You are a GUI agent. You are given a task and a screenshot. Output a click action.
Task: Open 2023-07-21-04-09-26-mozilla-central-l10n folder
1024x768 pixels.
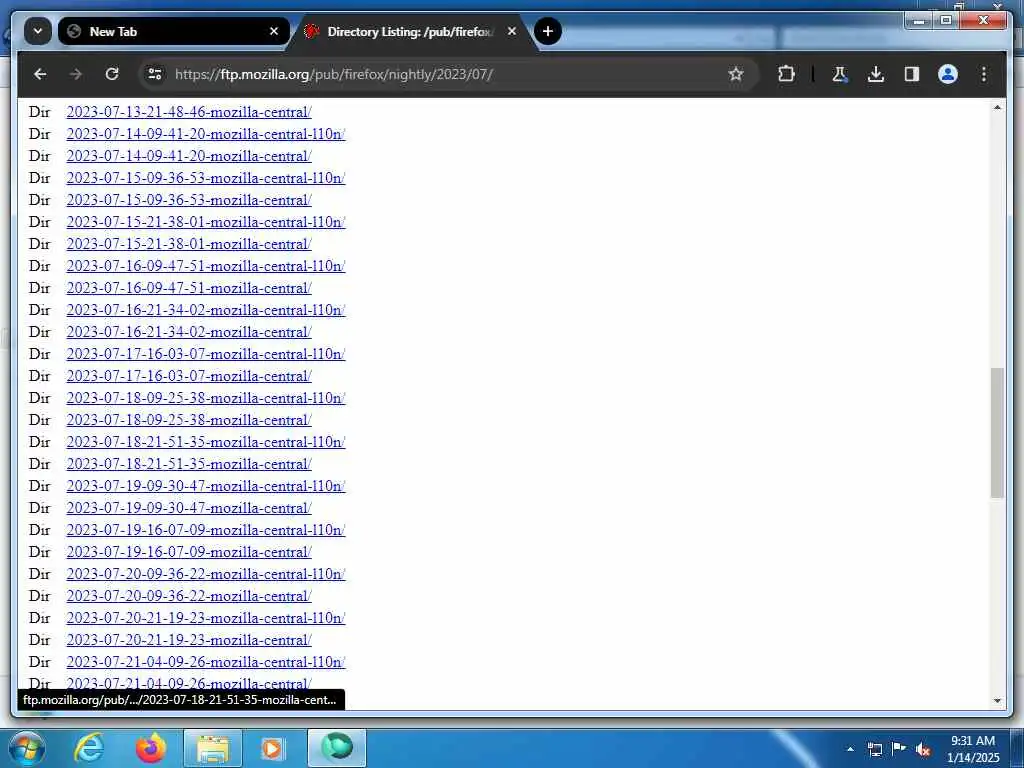206,662
